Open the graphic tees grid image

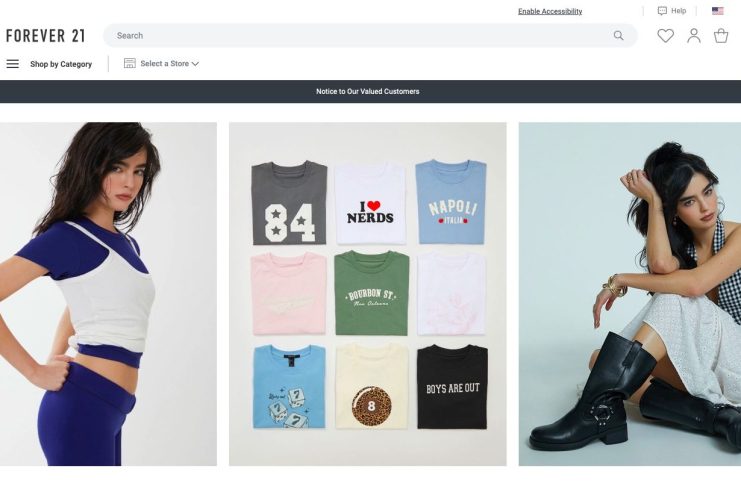click(368, 294)
